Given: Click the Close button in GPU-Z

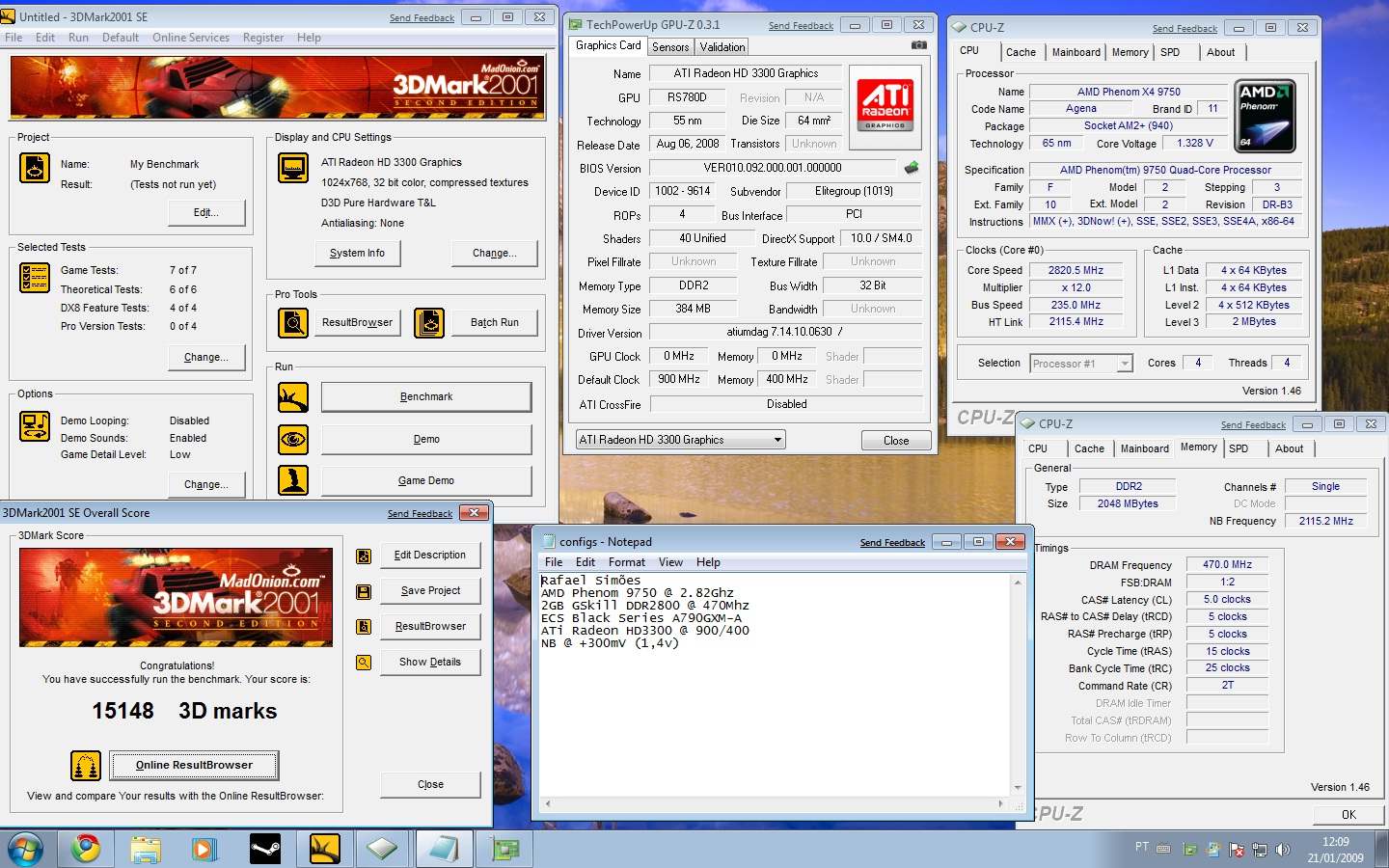Looking at the screenshot, I should 896,441.
